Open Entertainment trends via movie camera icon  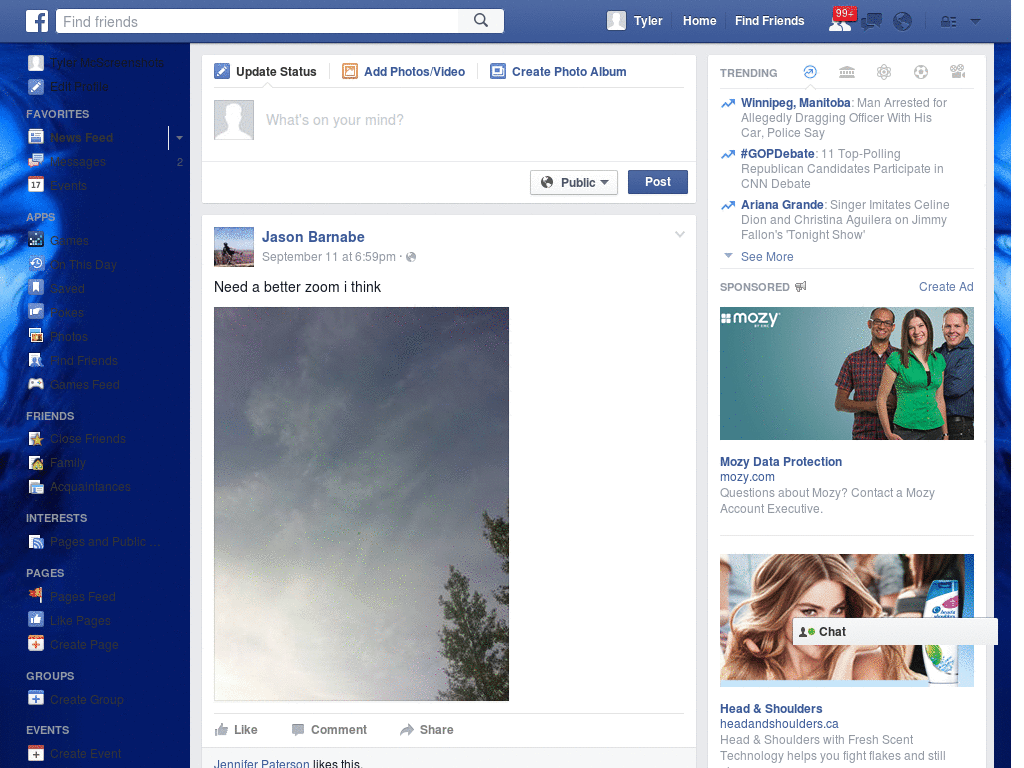tap(958, 72)
